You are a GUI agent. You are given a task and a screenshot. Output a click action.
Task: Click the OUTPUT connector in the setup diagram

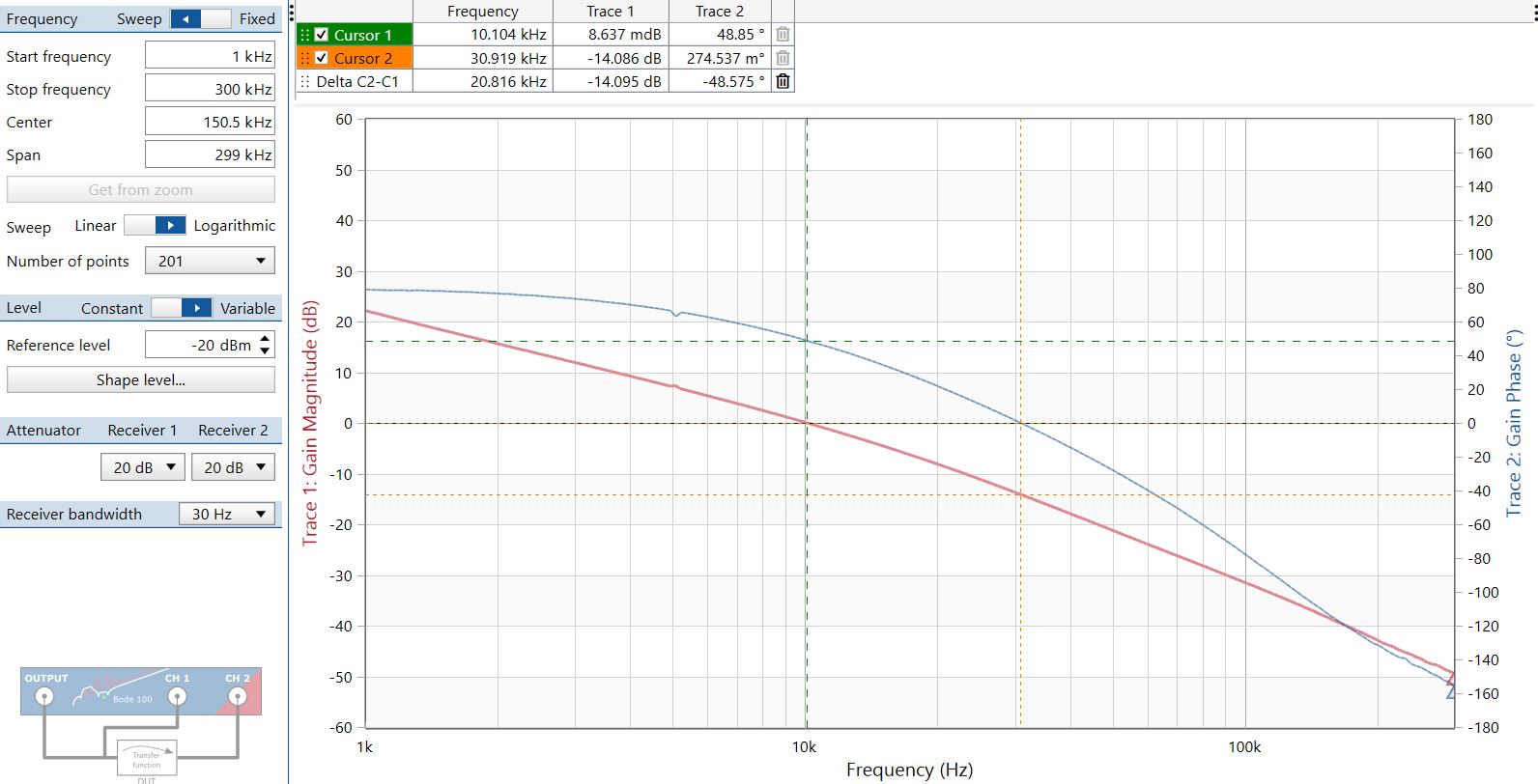(44, 696)
